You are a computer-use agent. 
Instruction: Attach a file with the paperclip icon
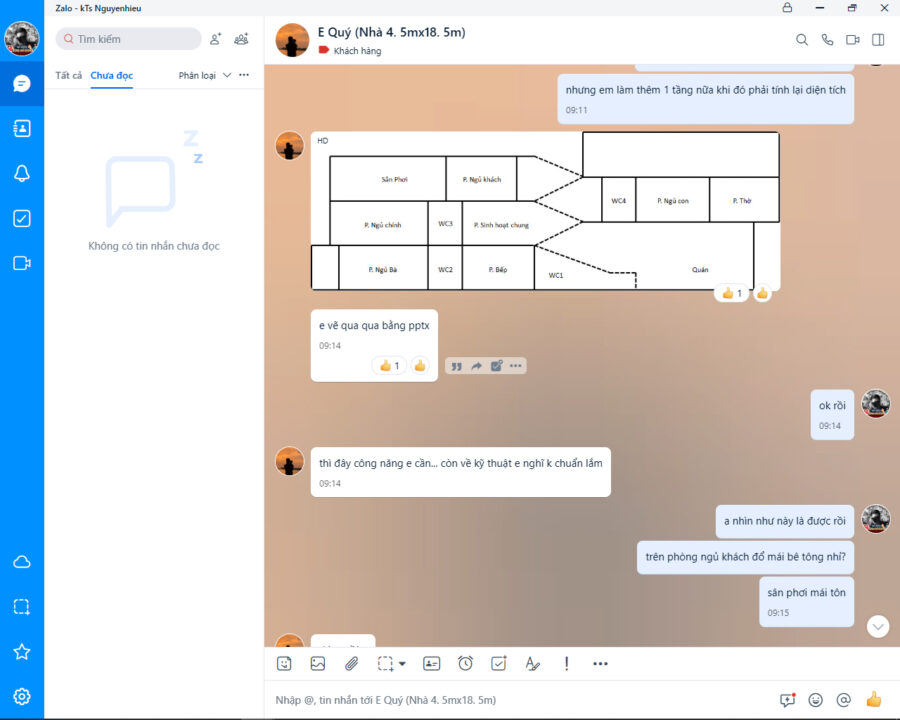351,663
